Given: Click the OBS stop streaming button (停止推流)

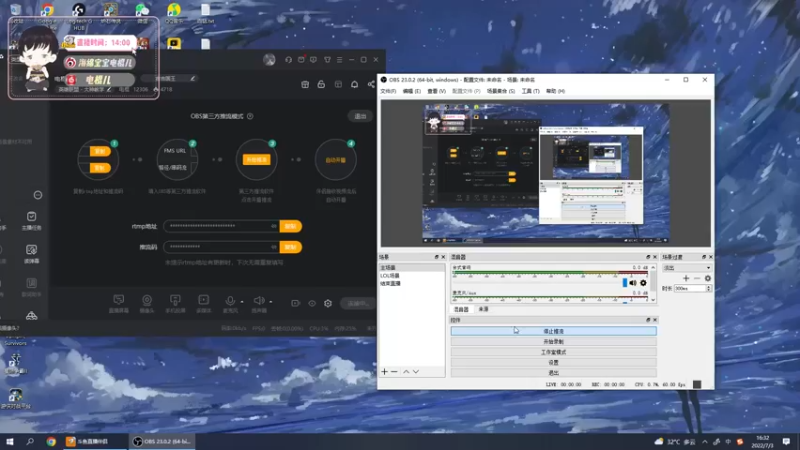Looking at the screenshot, I should [554, 331].
